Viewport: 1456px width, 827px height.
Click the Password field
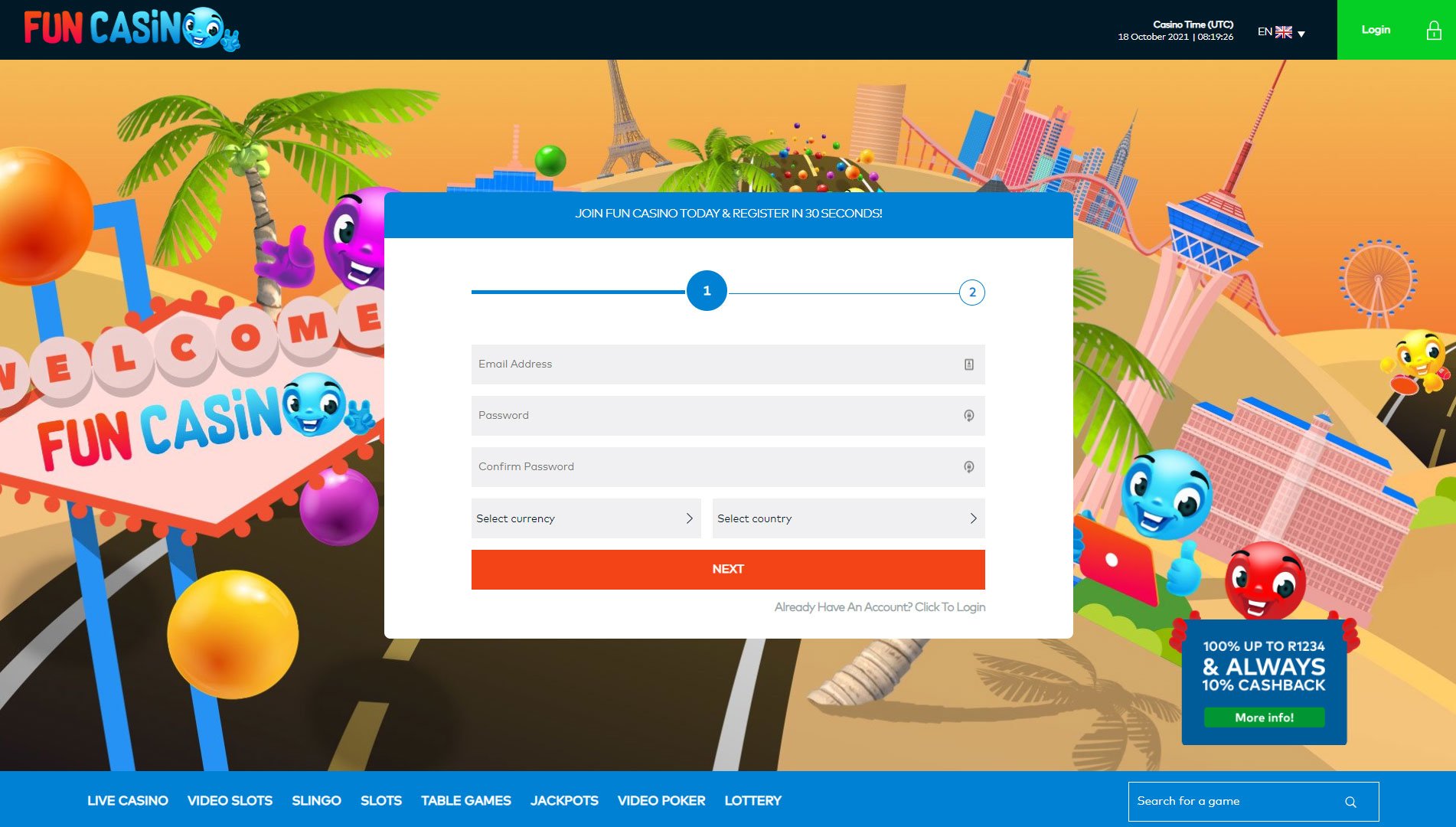point(728,416)
